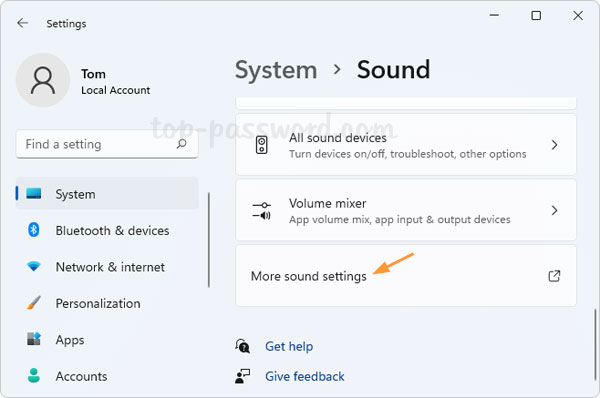
Task: Select System in the sidebar
Action: tap(107, 194)
